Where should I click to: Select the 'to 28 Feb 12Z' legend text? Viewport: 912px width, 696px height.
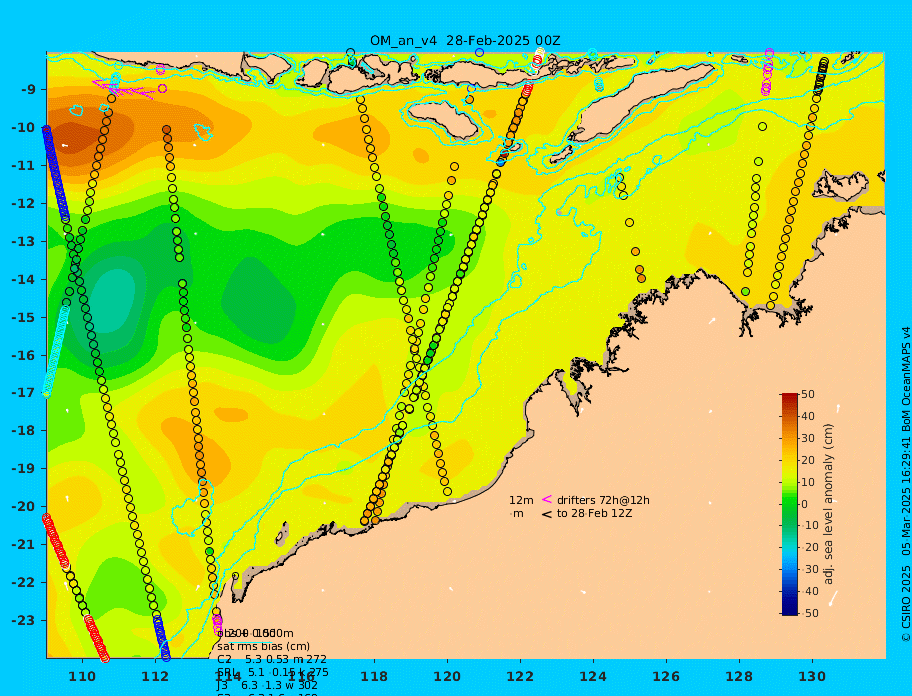click(x=594, y=513)
